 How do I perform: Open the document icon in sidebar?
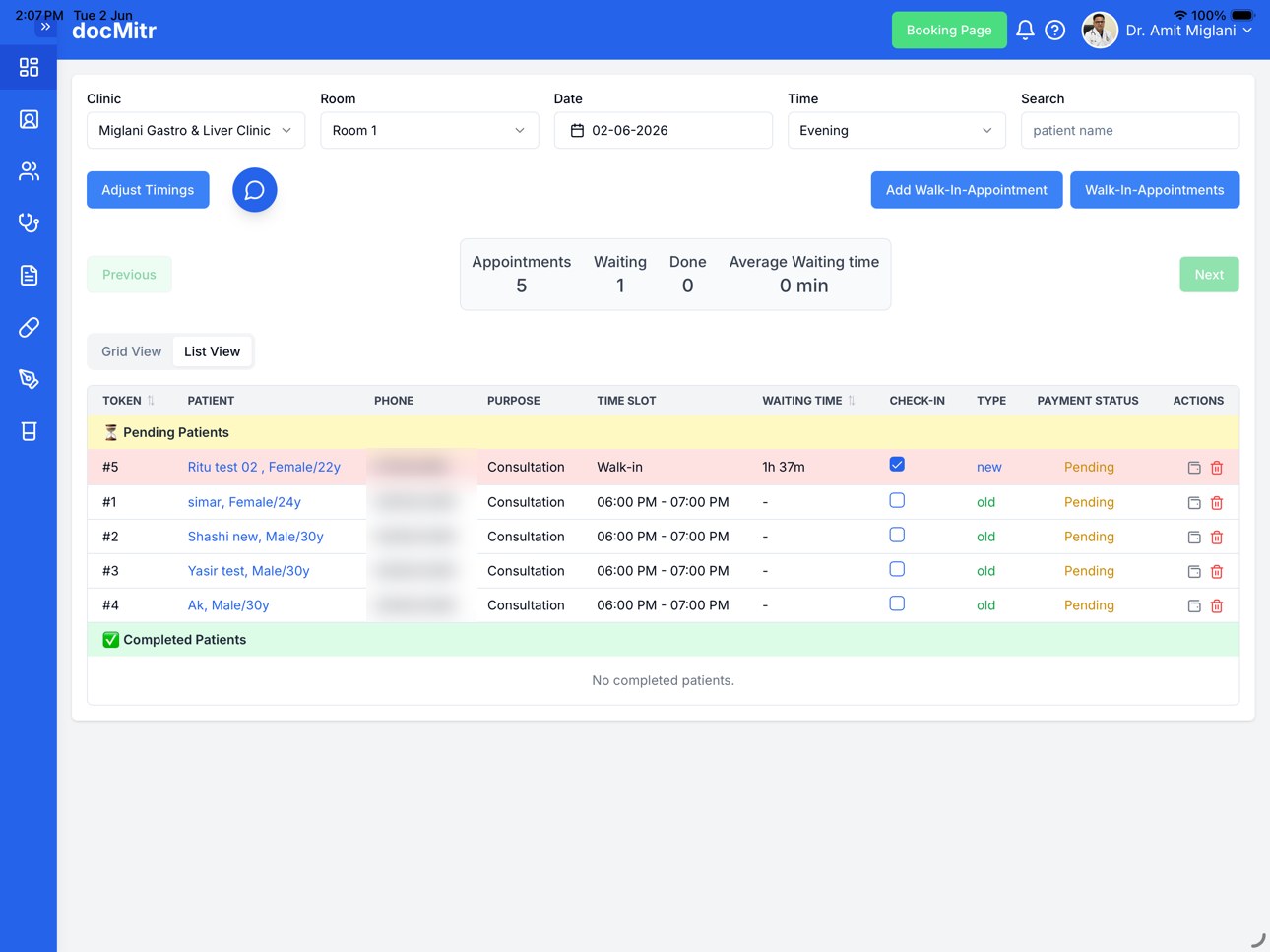pyautogui.click(x=29, y=275)
